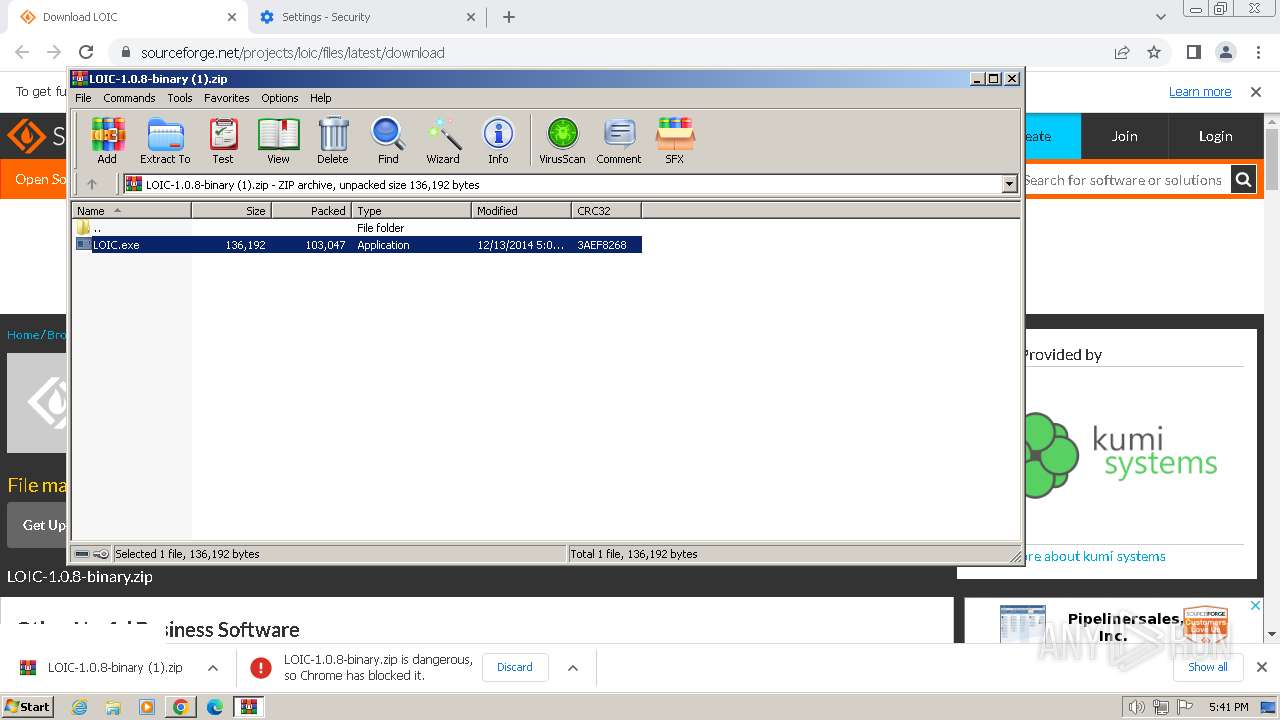This screenshot has width=1280, height=720.
Task: Bookmark this page with star icon
Action: [1154, 52]
